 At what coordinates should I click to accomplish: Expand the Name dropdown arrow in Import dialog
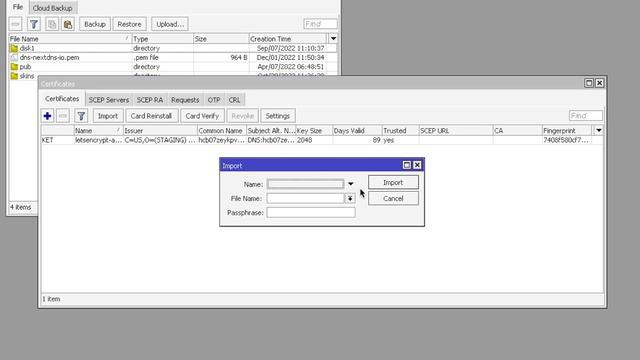(x=351, y=184)
